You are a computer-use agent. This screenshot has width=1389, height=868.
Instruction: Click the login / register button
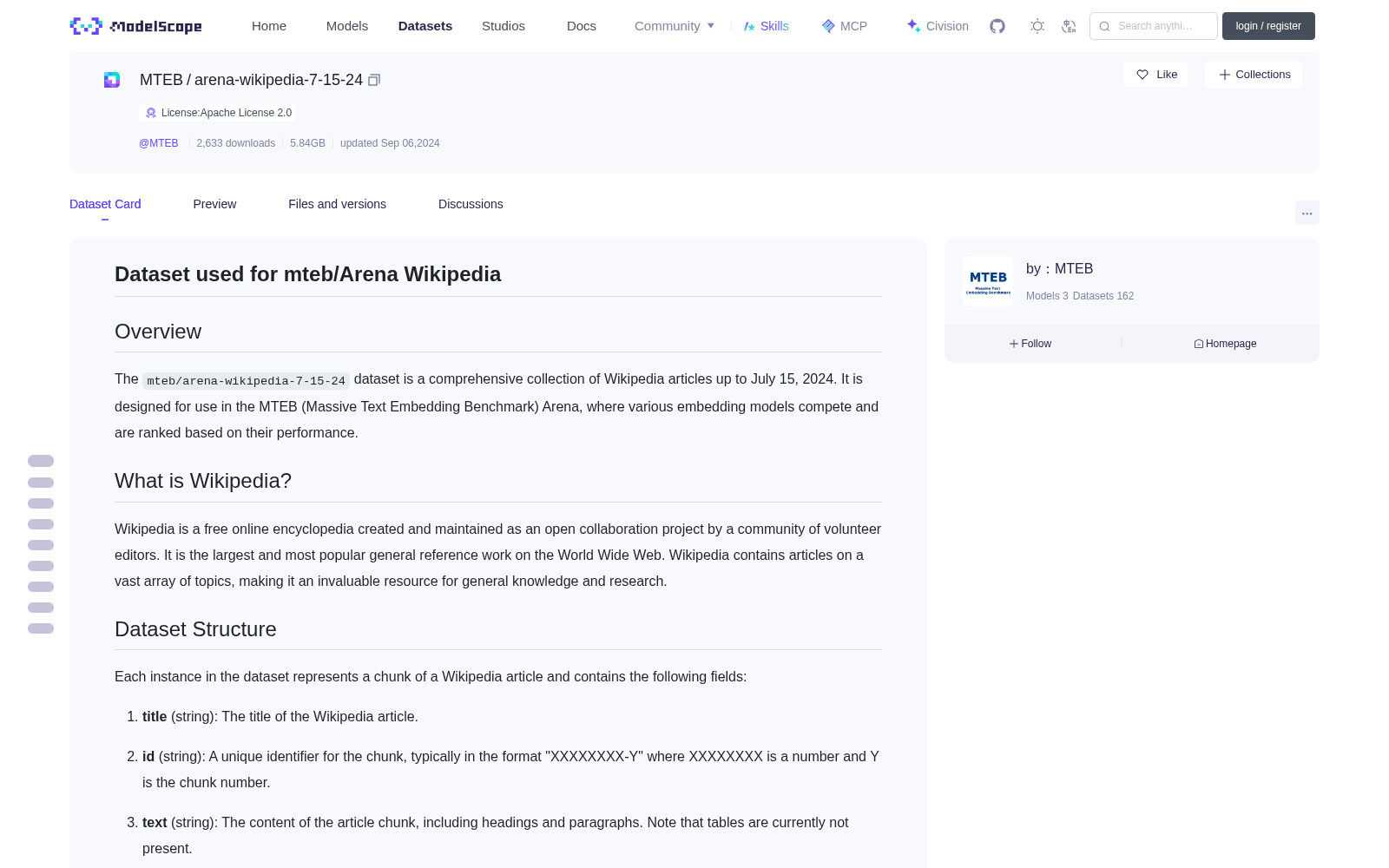point(1268,26)
